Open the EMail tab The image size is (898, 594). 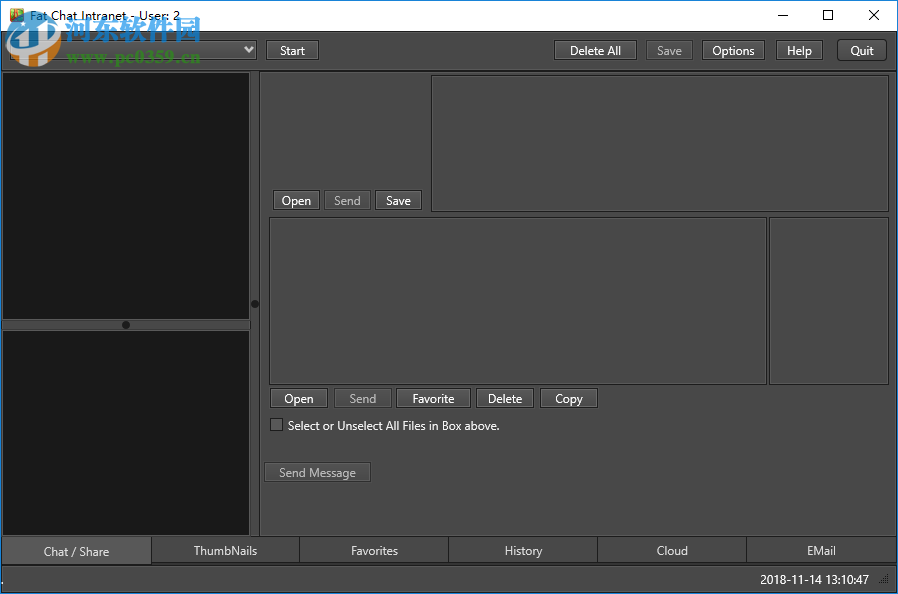point(821,550)
